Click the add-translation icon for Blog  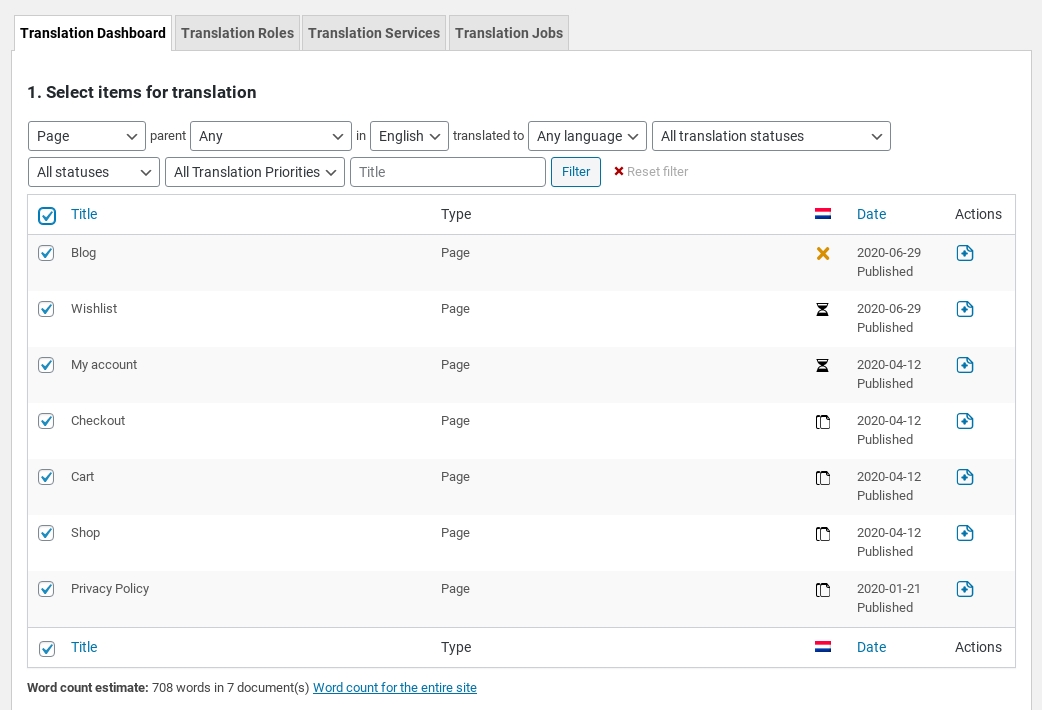(964, 253)
